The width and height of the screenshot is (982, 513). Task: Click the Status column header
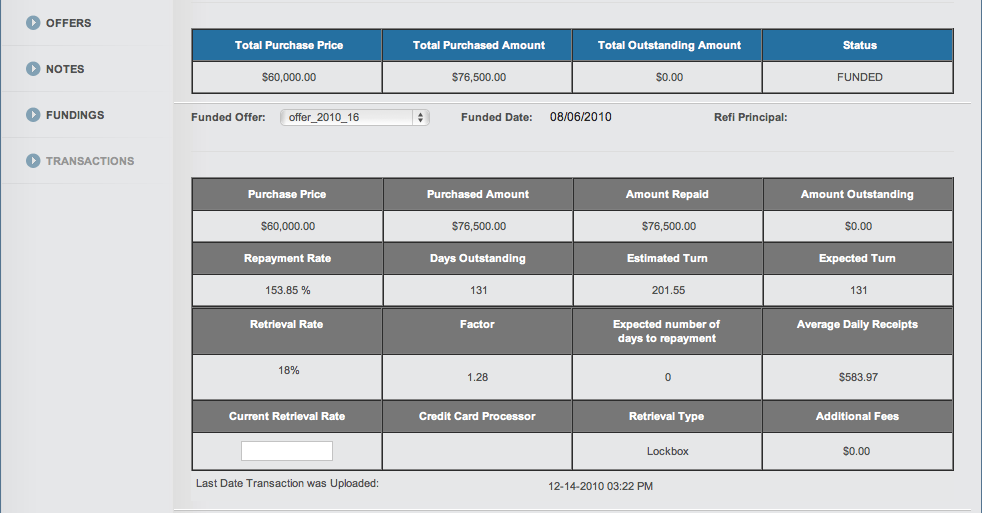(858, 45)
